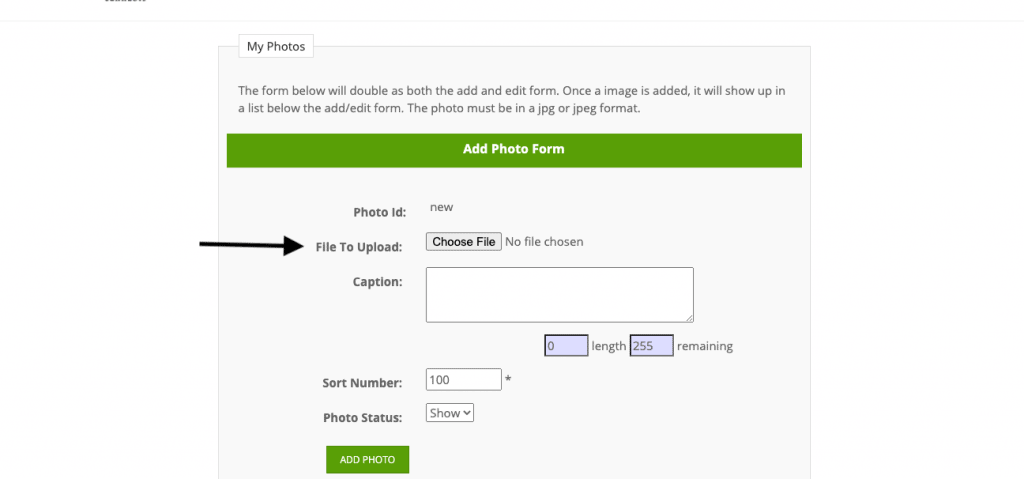Click inside the Caption text area
The height and width of the screenshot is (479, 1024).
tap(560, 295)
